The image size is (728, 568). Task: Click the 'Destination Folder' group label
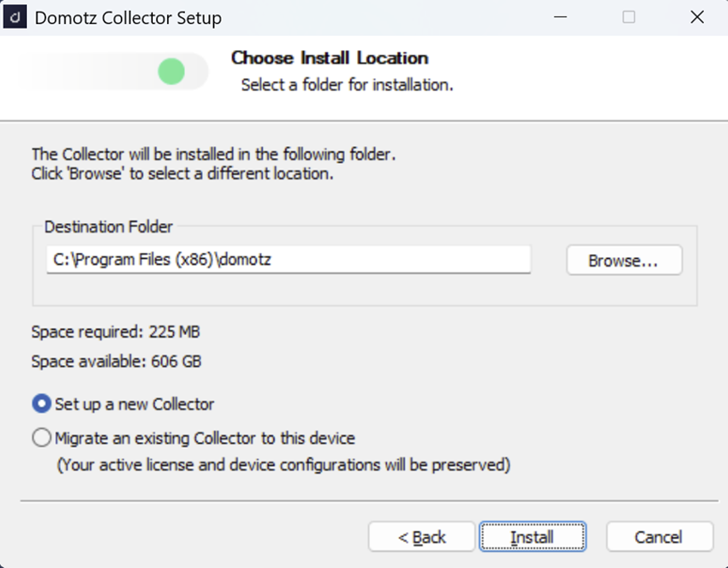pos(109,227)
